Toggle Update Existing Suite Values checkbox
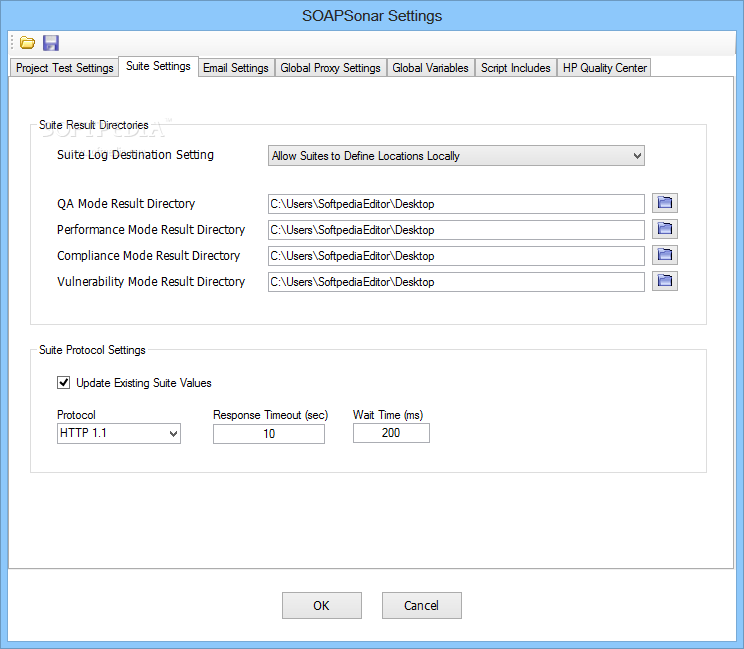Image resolution: width=744 pixels, height=649 pixels. [64, 382]
